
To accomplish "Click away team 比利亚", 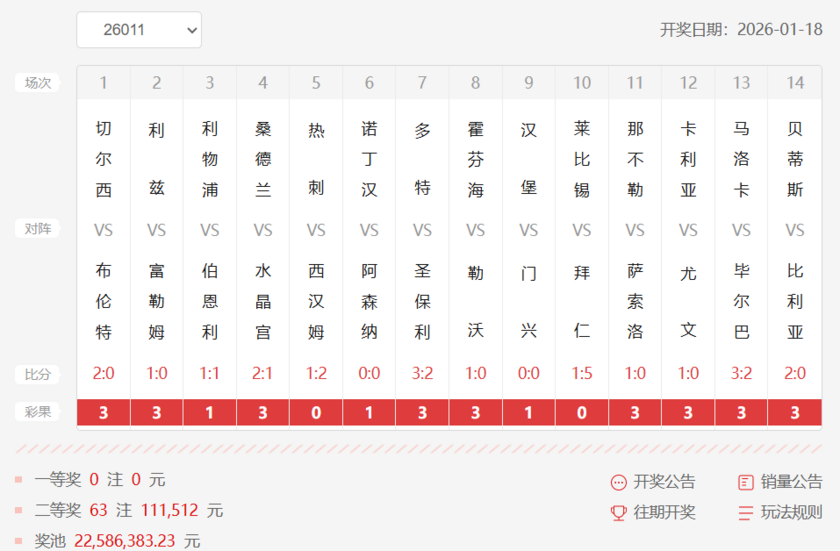I will pyautogui.click(x=795, y=301).
